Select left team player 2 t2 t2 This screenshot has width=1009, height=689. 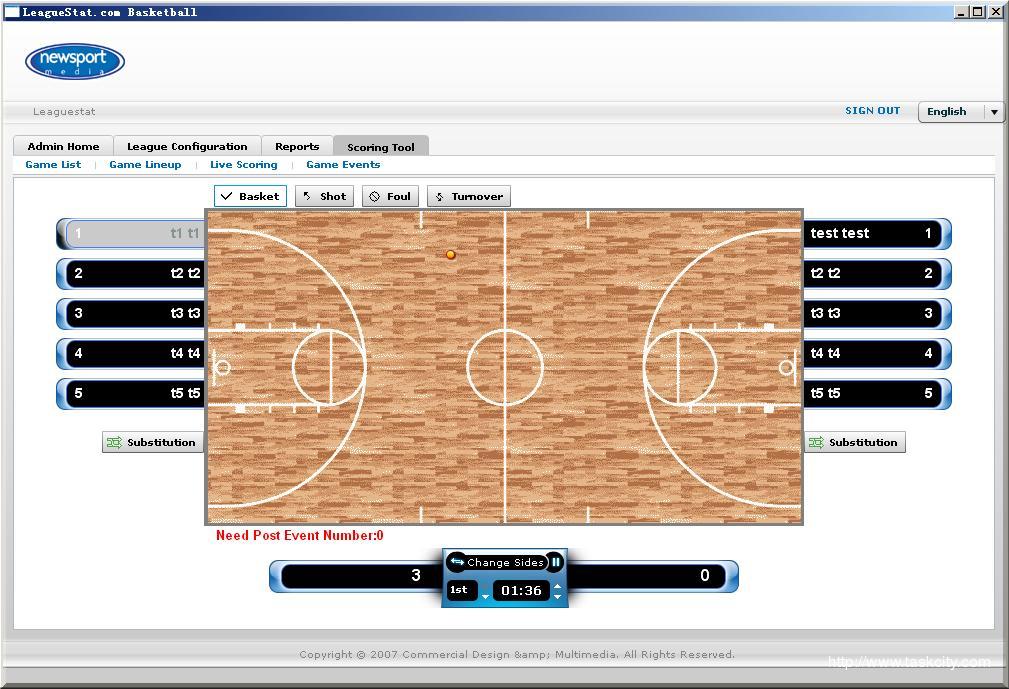click(135, 274)
